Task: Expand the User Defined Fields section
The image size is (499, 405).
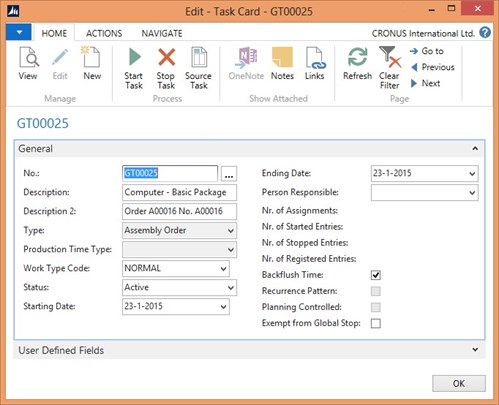Action: pos(475,350)
